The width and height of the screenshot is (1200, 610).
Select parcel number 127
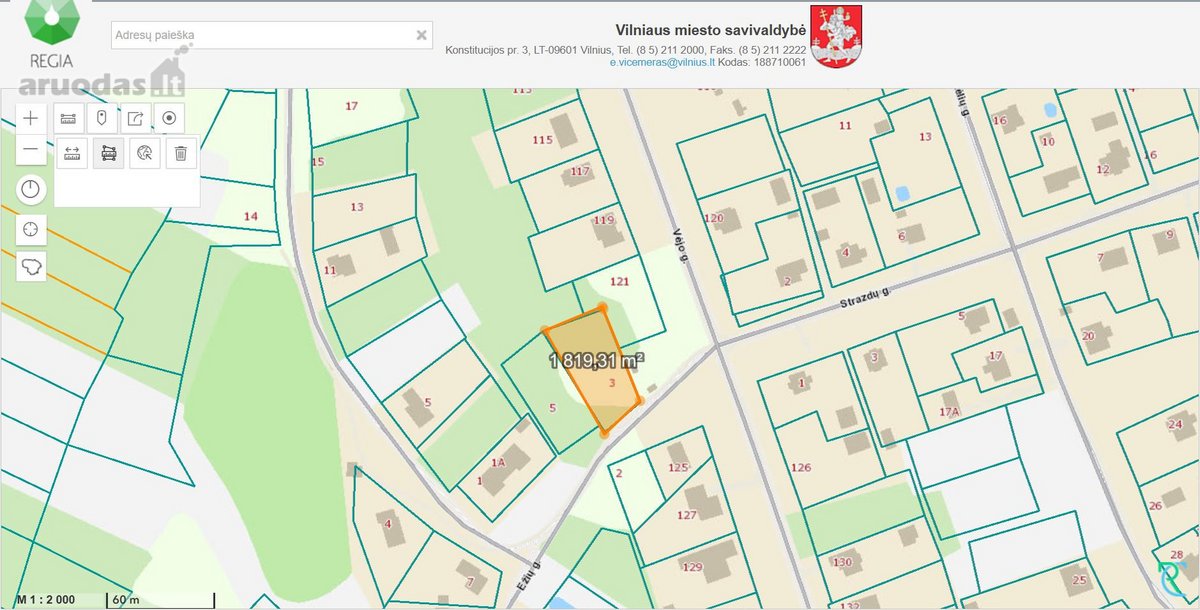pyautogui.click(x=686, y=515)
